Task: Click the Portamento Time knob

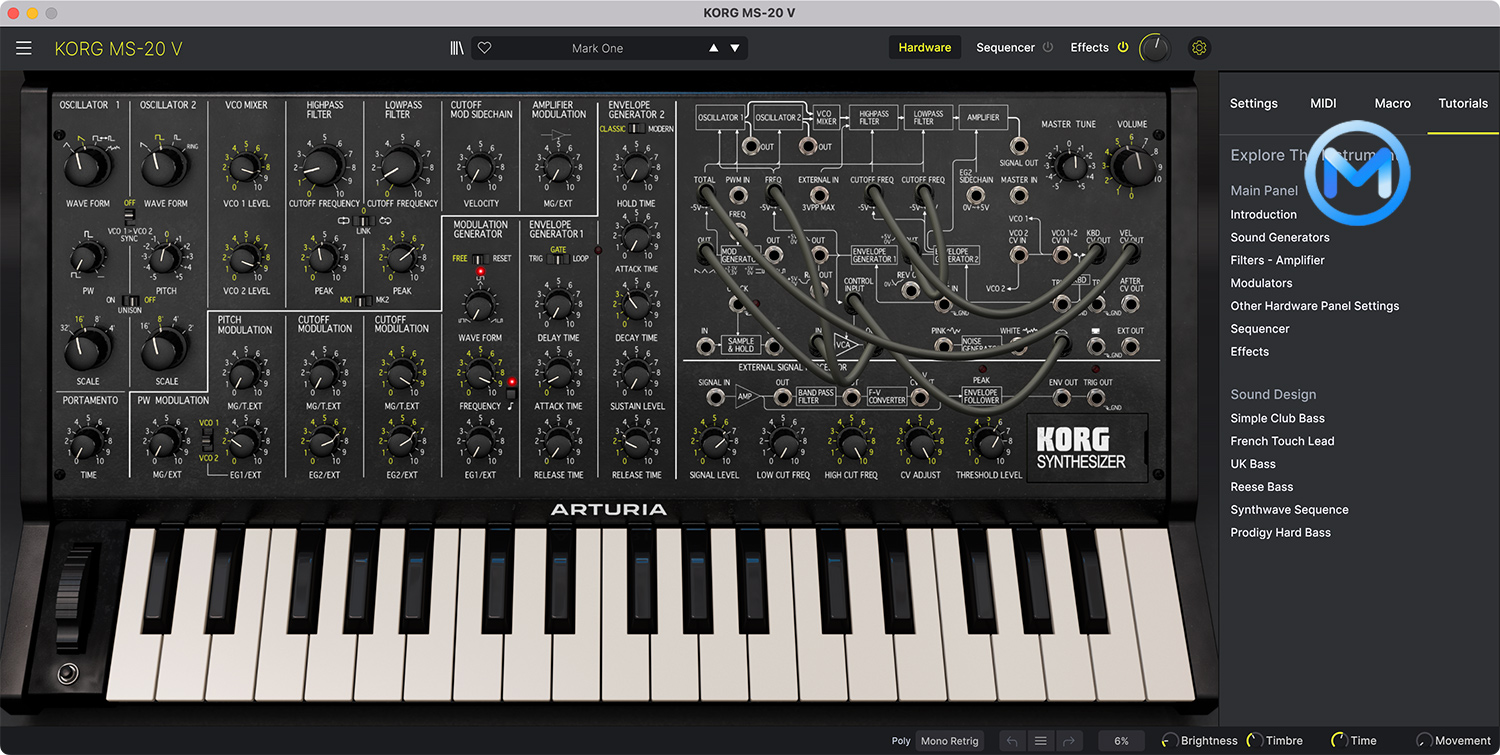Action: (88, 440)
